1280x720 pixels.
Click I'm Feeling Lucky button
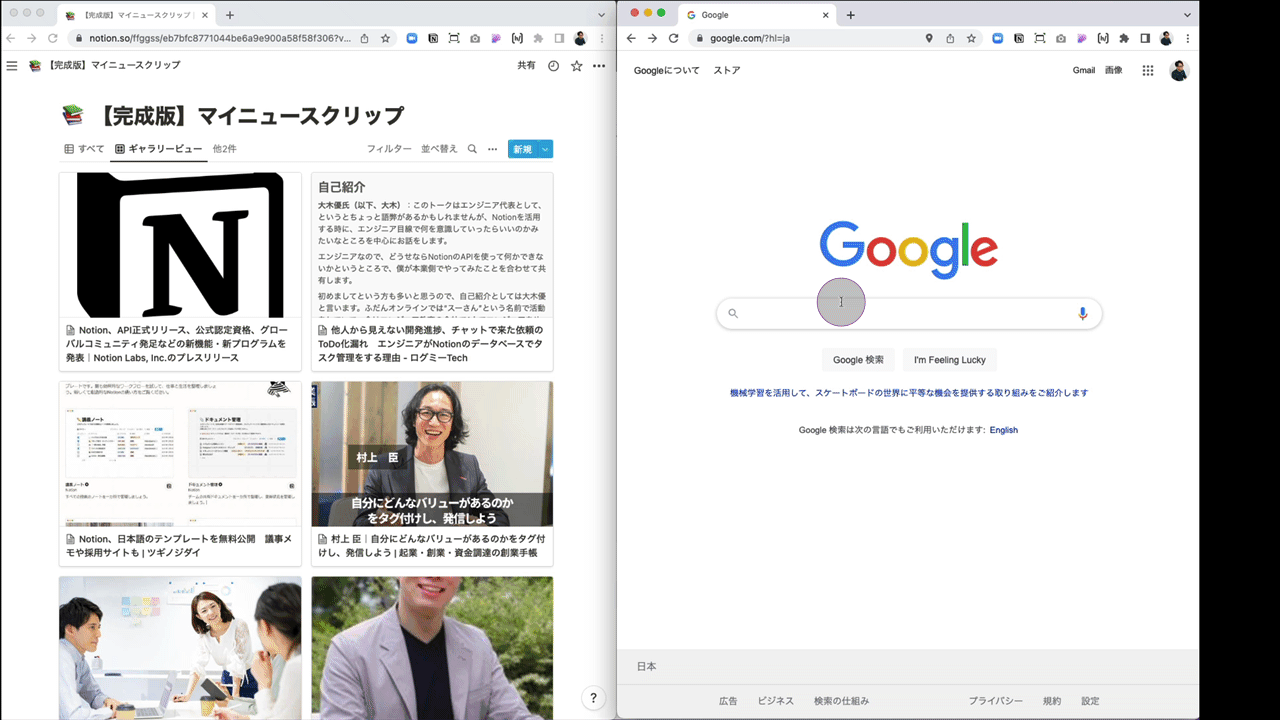click(x=950, y=360)
